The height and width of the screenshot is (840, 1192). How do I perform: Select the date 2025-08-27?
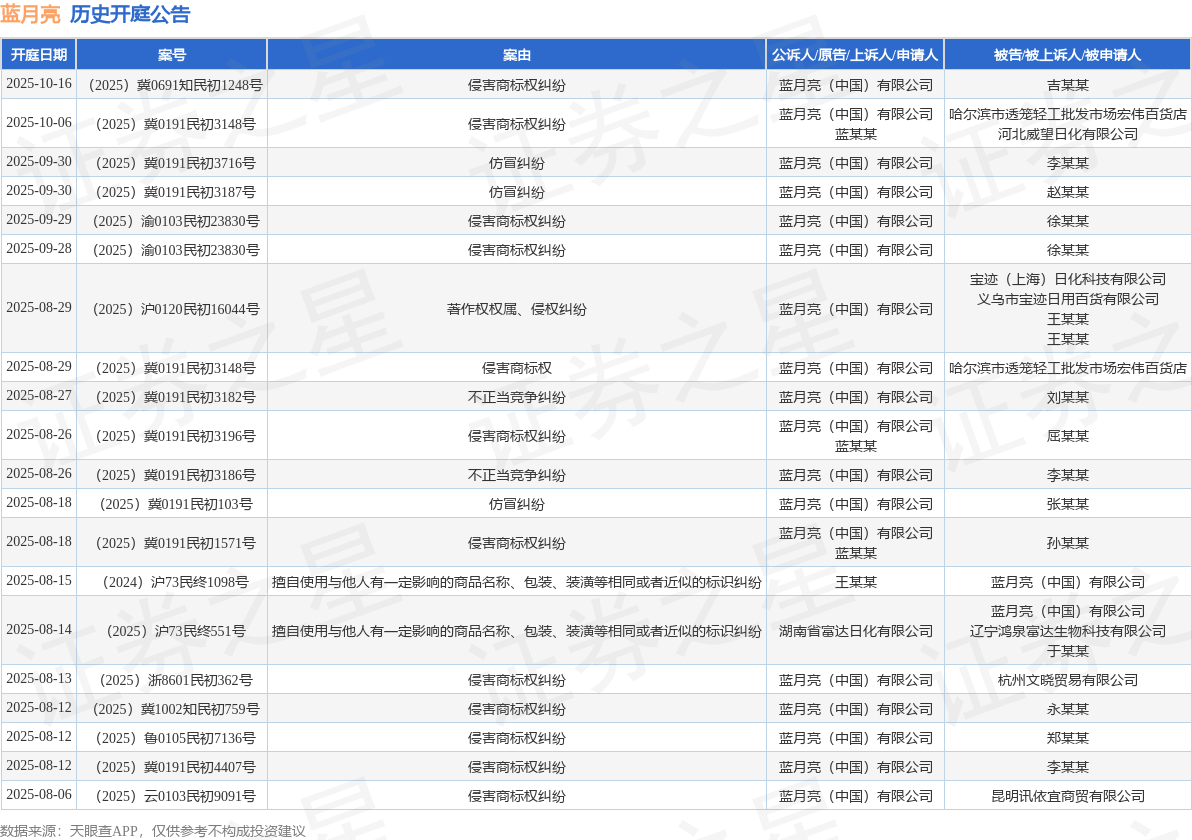tap(39, 396)
